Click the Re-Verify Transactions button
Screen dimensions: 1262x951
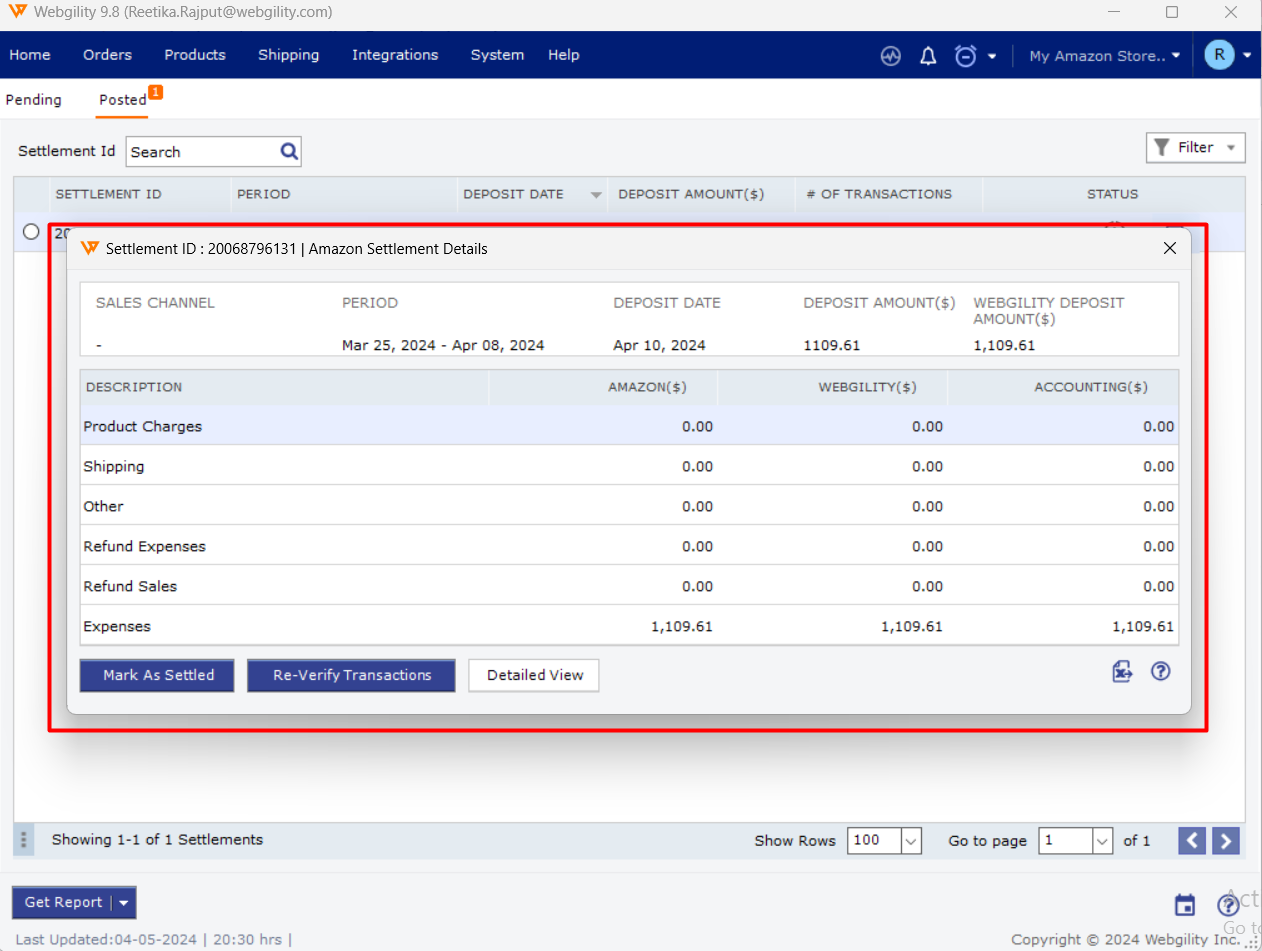pos(352,675)
